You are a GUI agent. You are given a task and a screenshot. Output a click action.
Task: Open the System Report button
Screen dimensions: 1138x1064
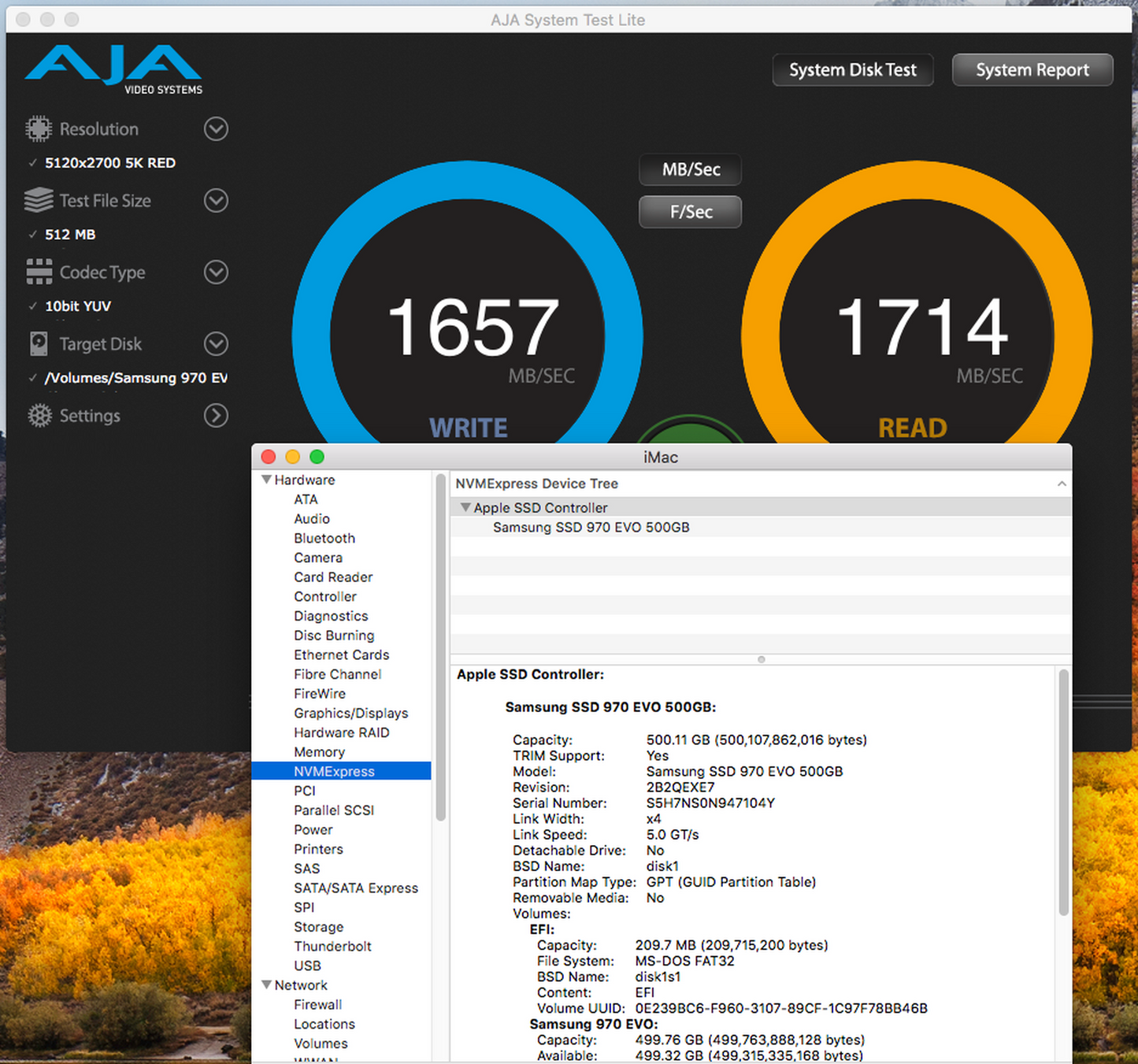(x=1032, y=70)
